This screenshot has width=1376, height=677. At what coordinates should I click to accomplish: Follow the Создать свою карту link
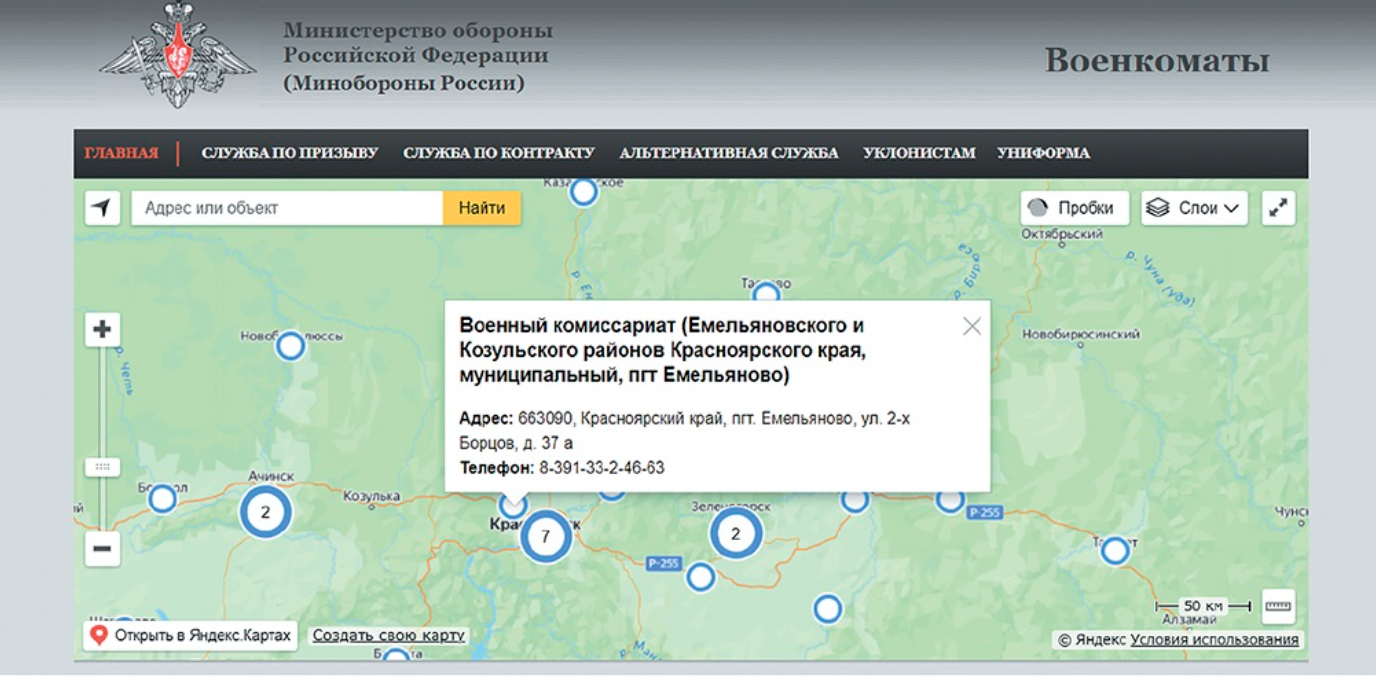tap(388, 635)
